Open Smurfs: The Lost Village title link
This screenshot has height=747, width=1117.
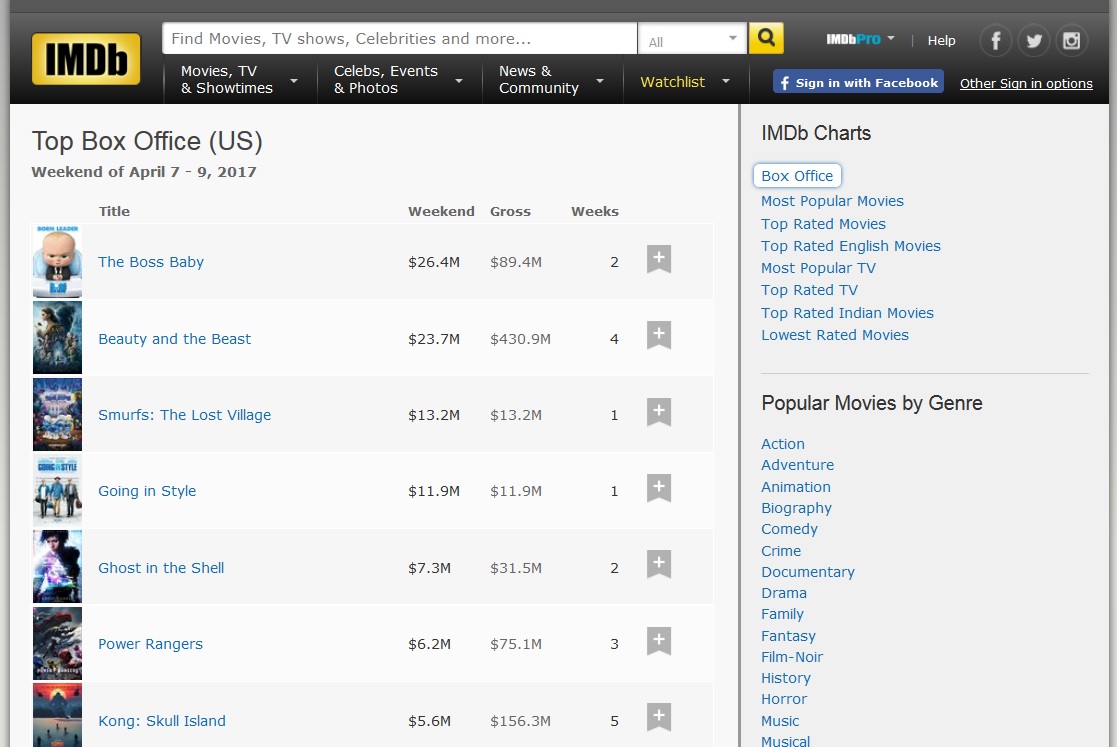[185, 415]
